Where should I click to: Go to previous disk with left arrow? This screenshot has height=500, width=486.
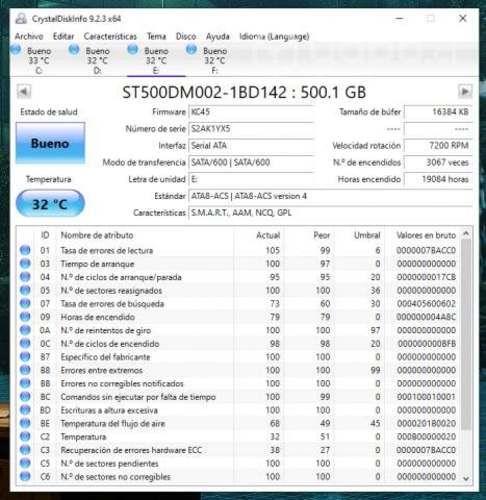click(24, 91)
